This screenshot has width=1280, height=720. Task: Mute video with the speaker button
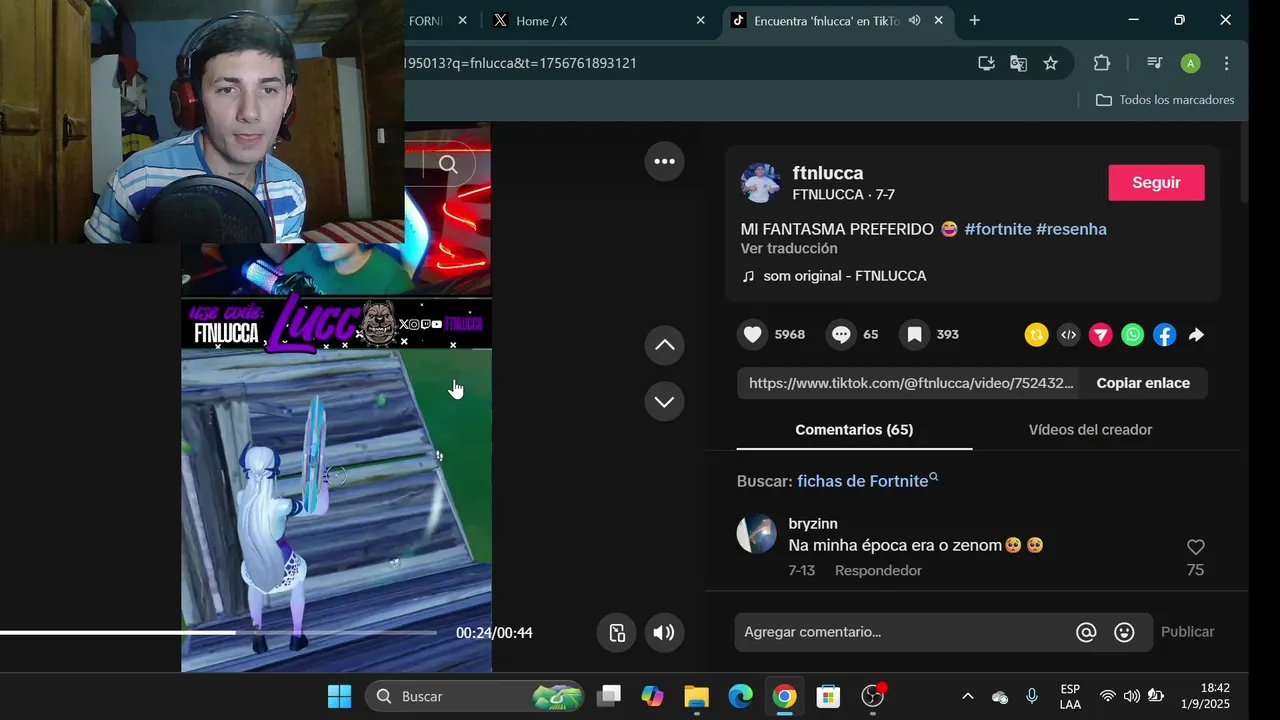[x=664, y=632]
